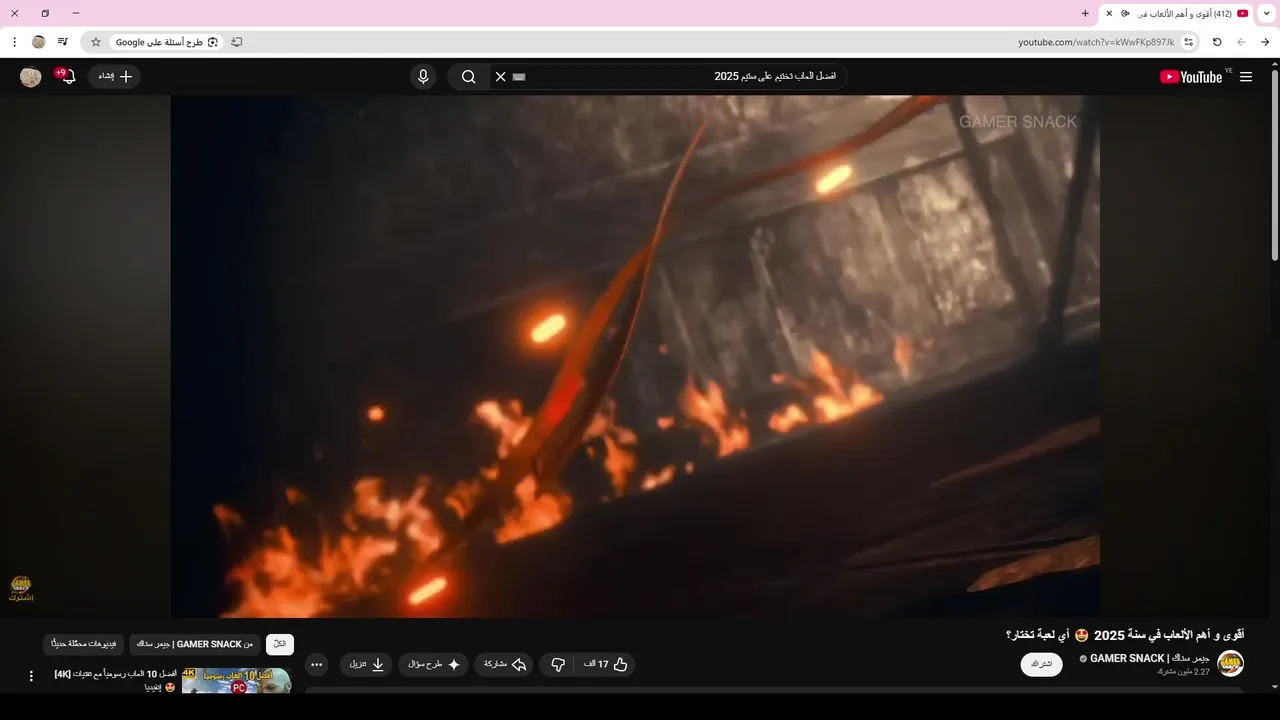Mute tab using the audio indicator
The width and height of the screenshot is (1280, 720).
point(1126,13)
